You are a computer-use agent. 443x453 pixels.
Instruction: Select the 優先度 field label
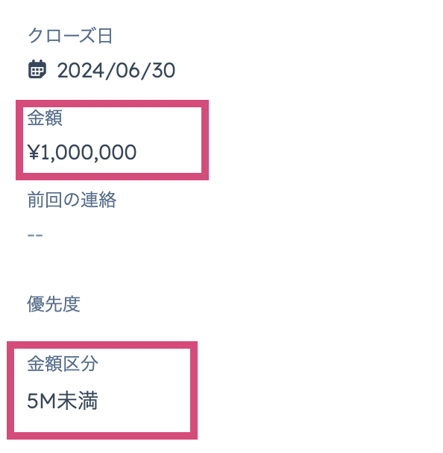click(54, 304)
